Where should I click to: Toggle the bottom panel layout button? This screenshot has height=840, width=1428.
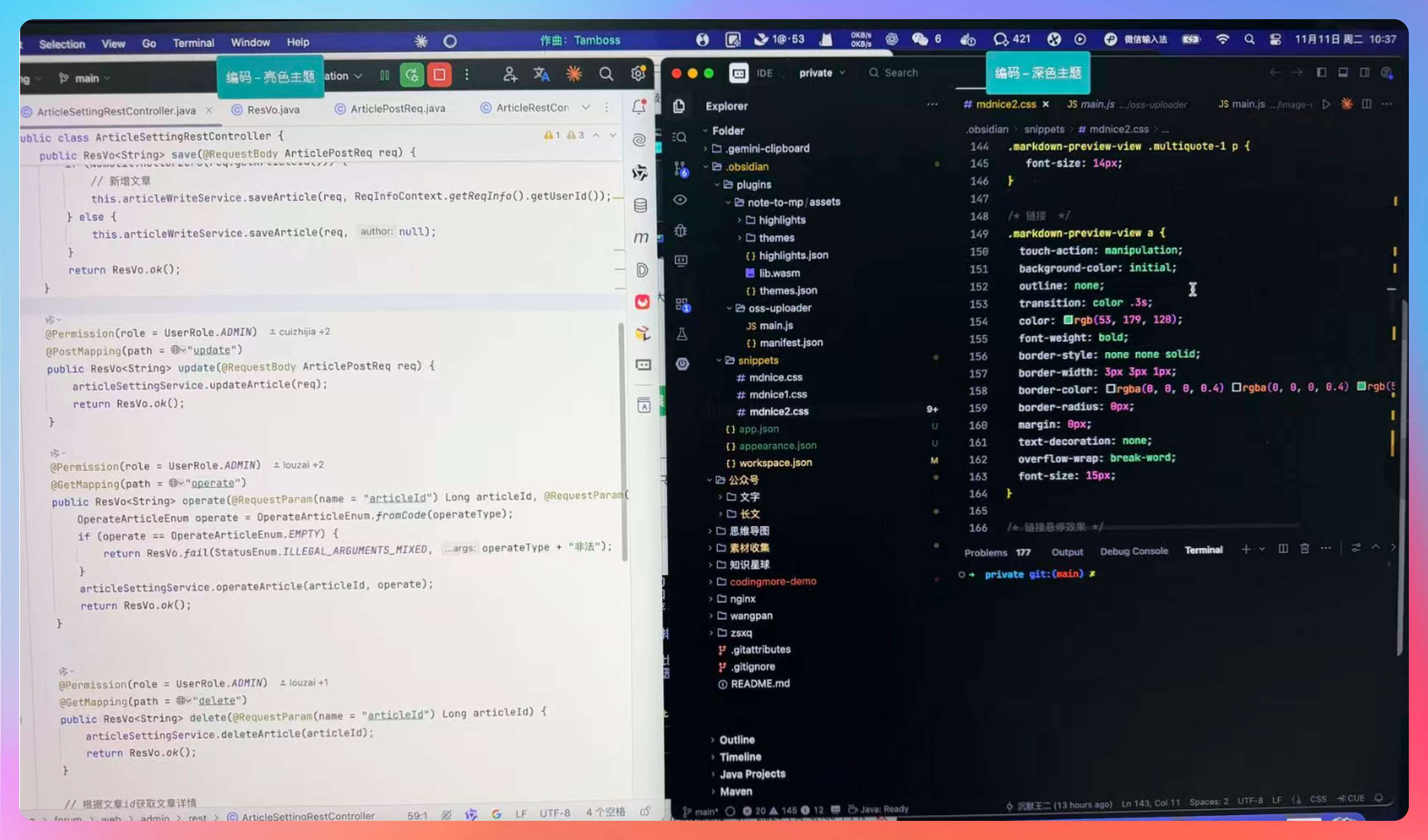(x=1343, y=73)
